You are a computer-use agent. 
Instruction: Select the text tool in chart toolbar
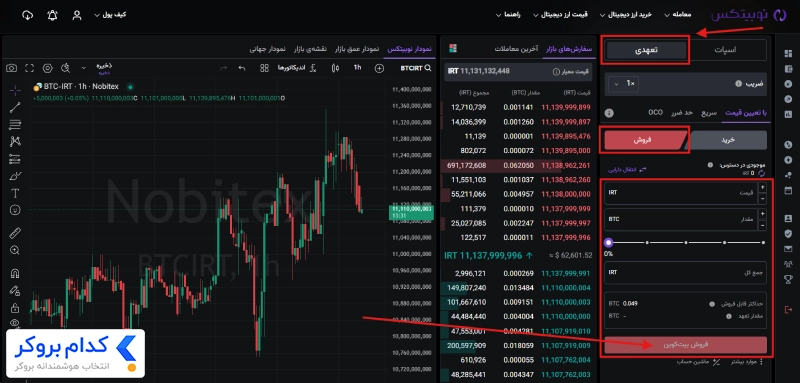(15, 193)
